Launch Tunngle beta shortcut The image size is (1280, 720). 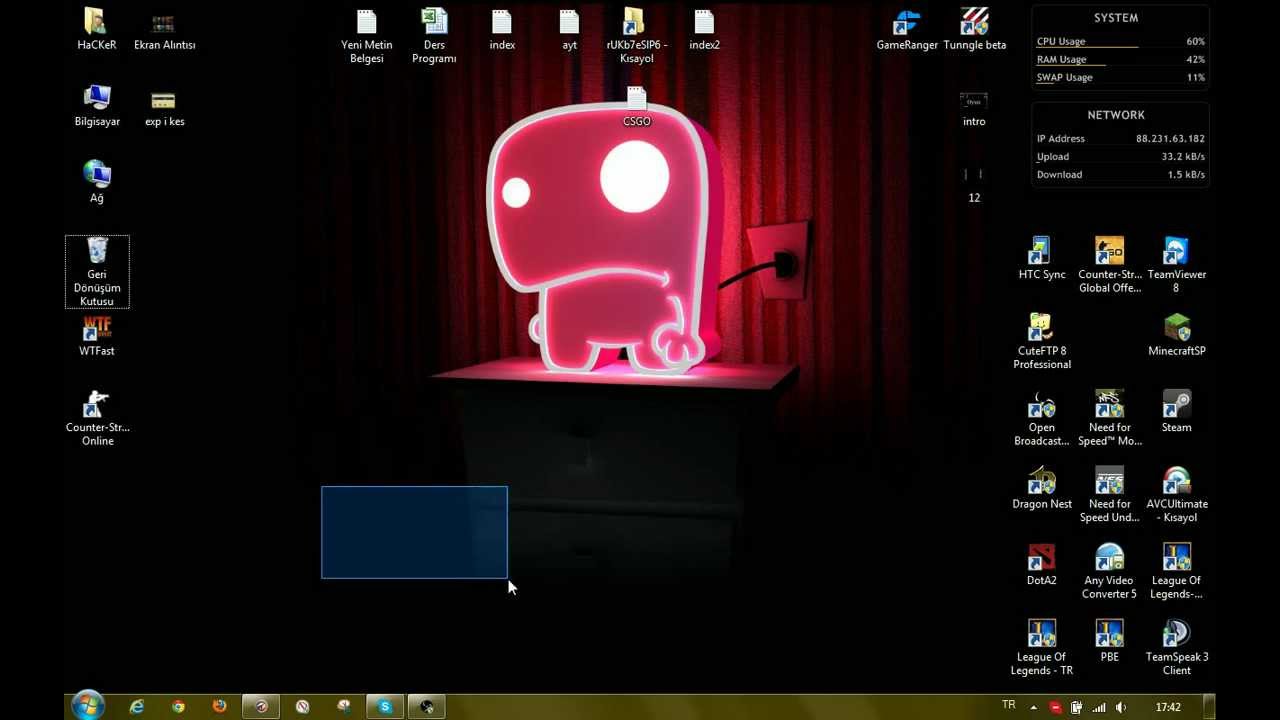click(x=975, y=30)
